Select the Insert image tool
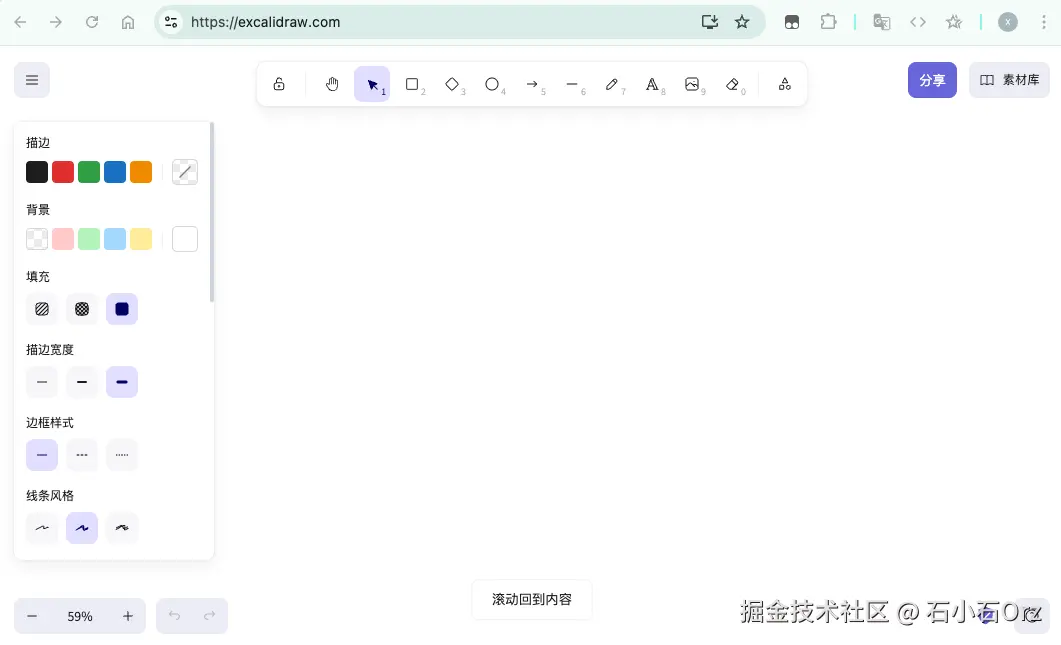The image size is (1061, 645). (x=692, y=84)
